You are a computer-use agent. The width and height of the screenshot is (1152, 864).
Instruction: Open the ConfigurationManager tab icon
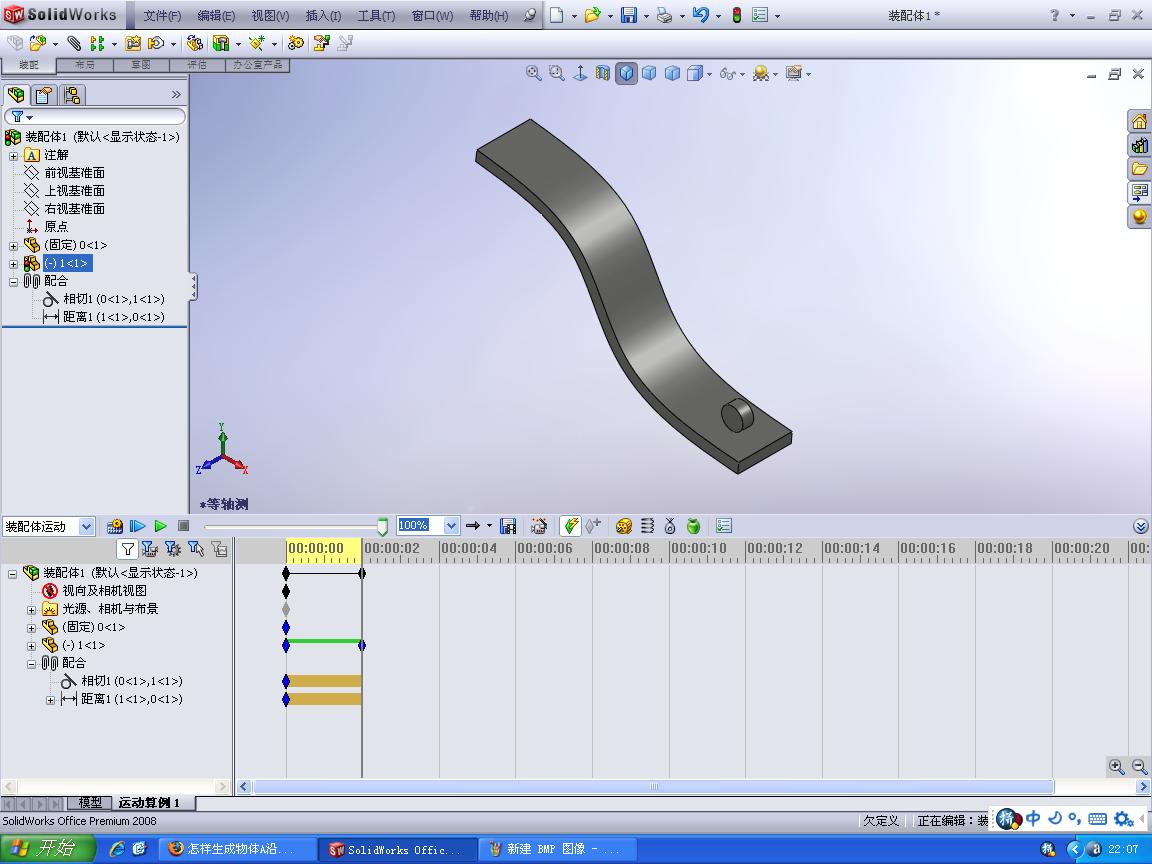pyautogui.click(x=71, y=95)
